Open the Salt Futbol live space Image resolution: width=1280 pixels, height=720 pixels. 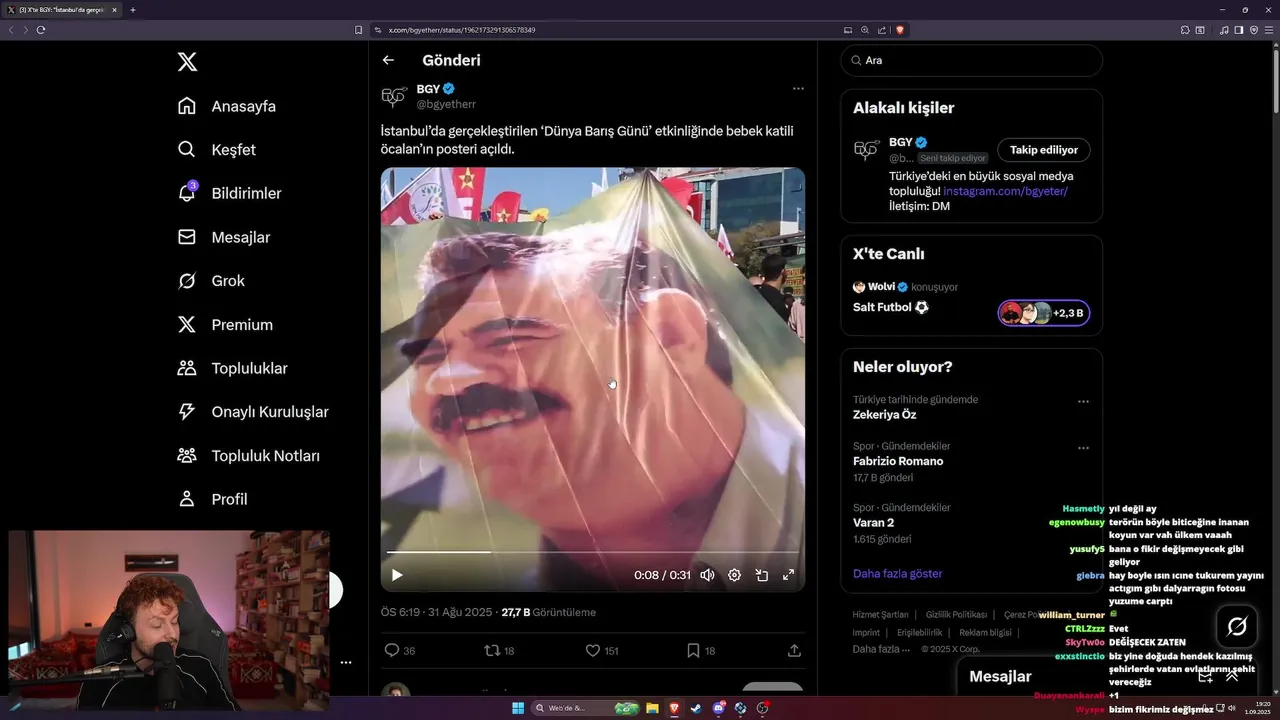click(x=890, y=308)
